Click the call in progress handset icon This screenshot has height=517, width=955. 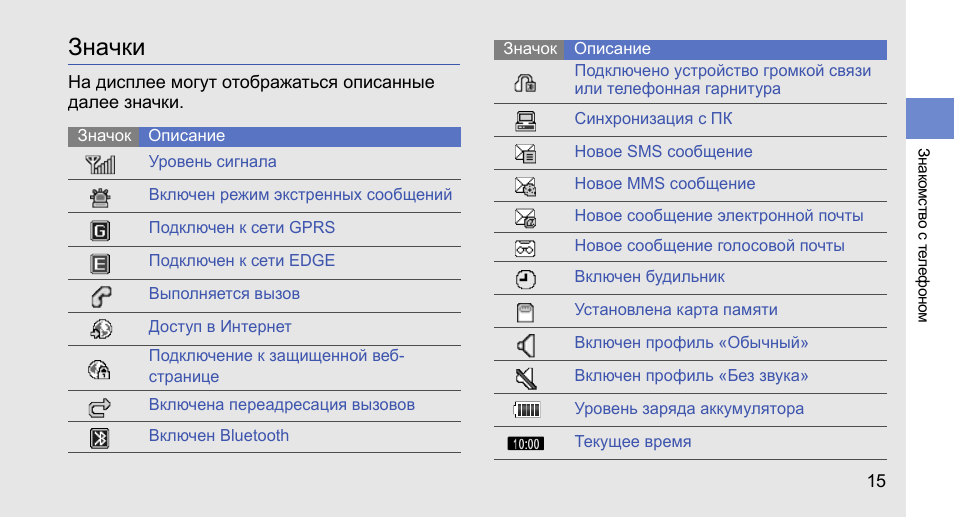tap(100, 297)
